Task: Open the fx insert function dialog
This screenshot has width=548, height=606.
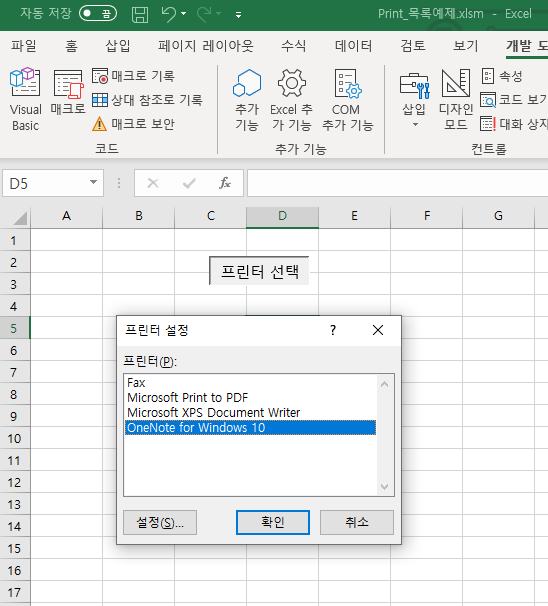Action: 225,183
